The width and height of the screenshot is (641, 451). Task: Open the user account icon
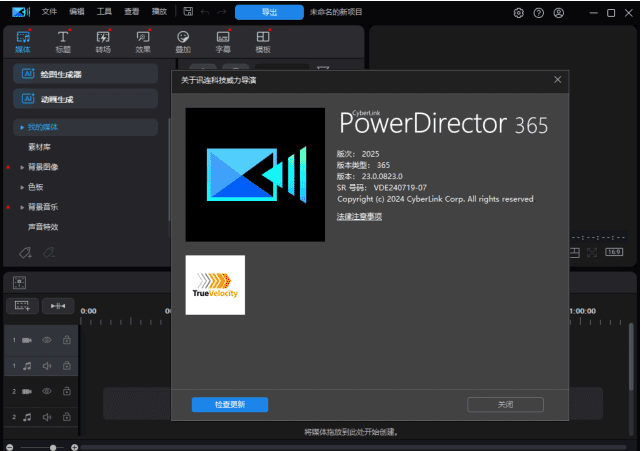pyautogui.click(x=559, y=13)
